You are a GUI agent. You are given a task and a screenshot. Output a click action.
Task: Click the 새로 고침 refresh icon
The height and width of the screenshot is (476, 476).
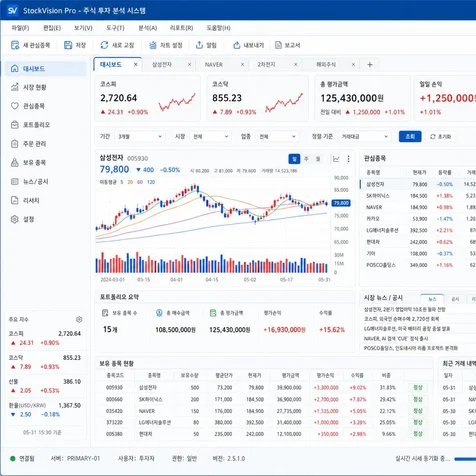click(x=104, y=45)
